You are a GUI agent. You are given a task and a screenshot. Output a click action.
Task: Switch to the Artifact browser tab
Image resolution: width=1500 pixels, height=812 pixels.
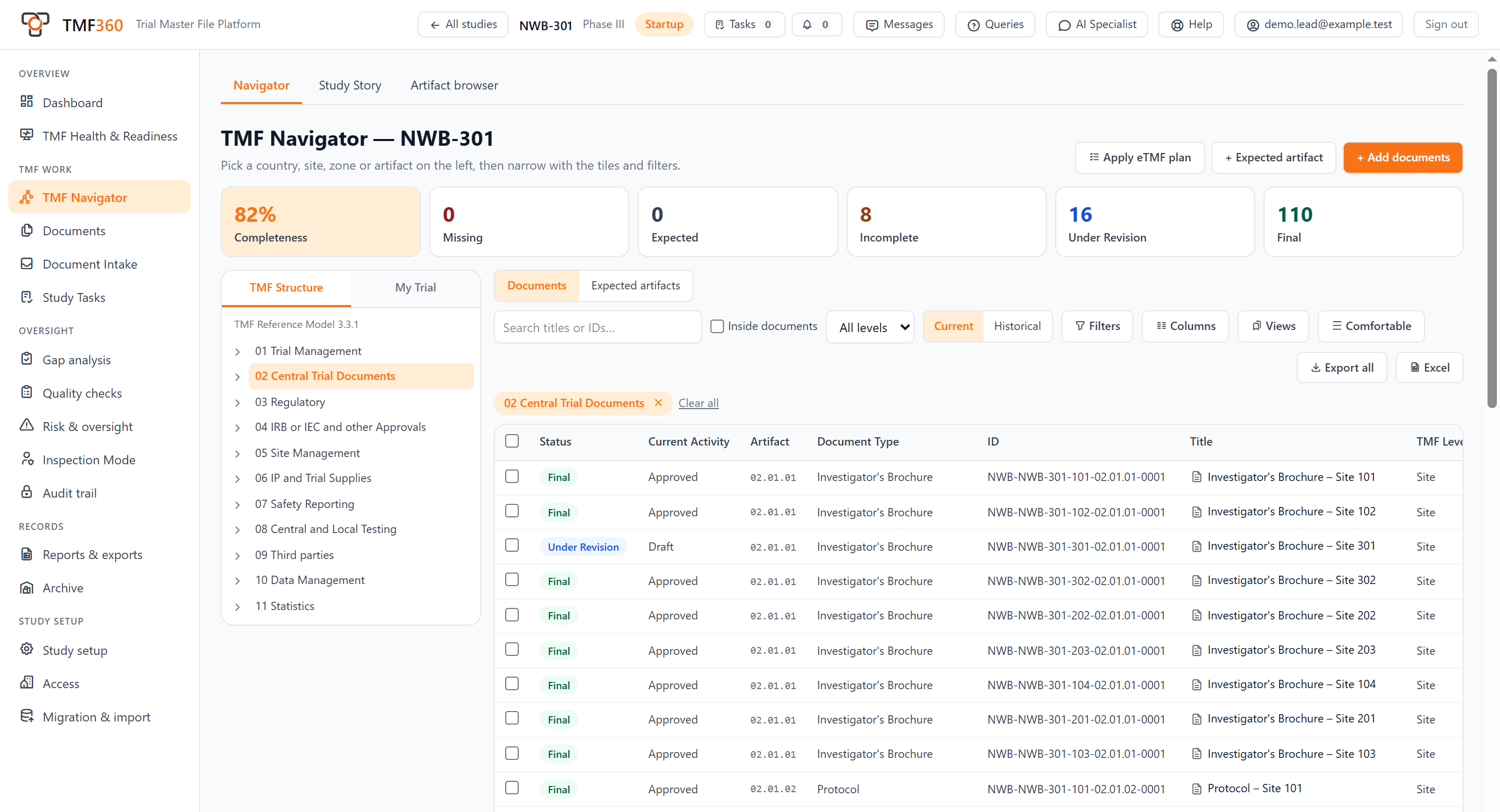tap(454, 85)
